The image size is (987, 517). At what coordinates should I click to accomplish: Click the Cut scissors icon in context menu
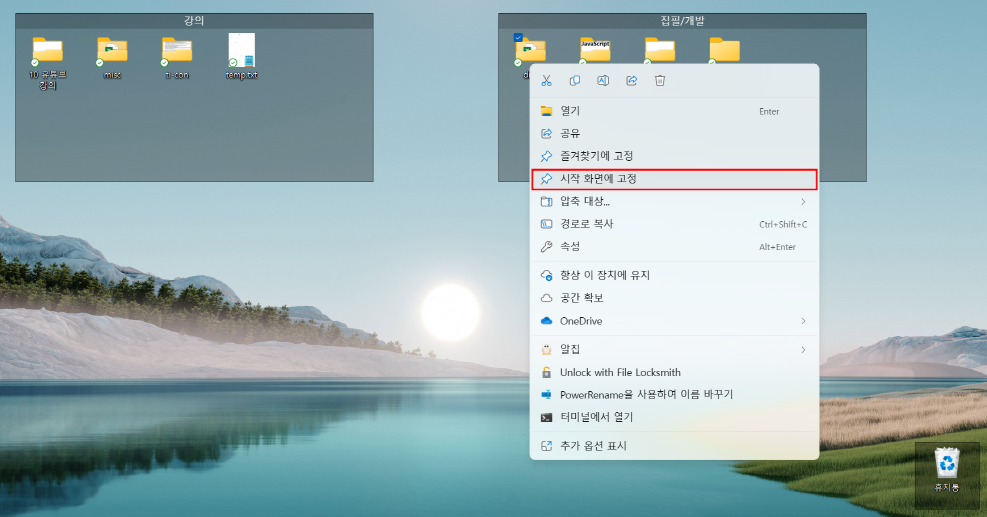click(x=546, y=81)
